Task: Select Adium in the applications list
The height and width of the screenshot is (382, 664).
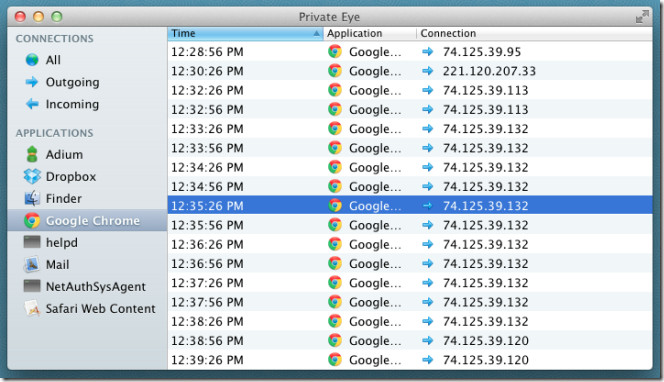Action: pos(64,155)
